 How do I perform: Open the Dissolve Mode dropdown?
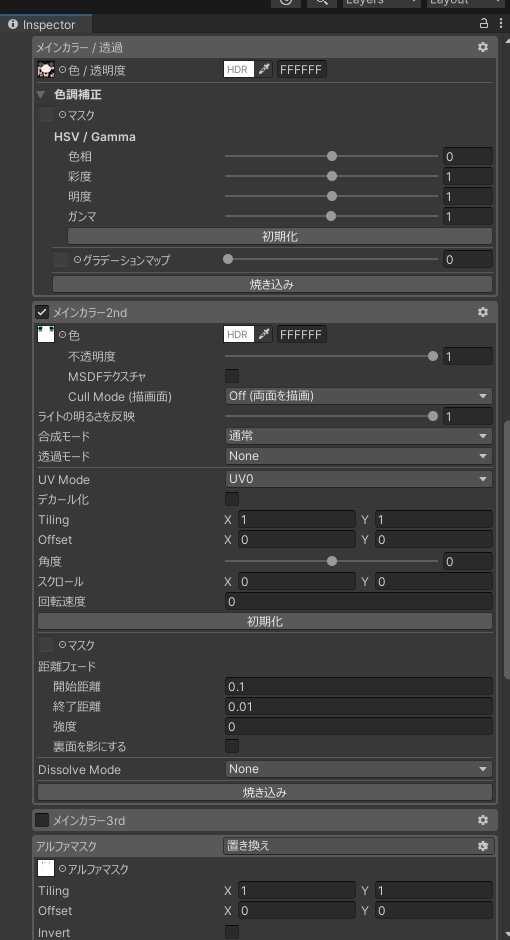click(x=358, y=769)
